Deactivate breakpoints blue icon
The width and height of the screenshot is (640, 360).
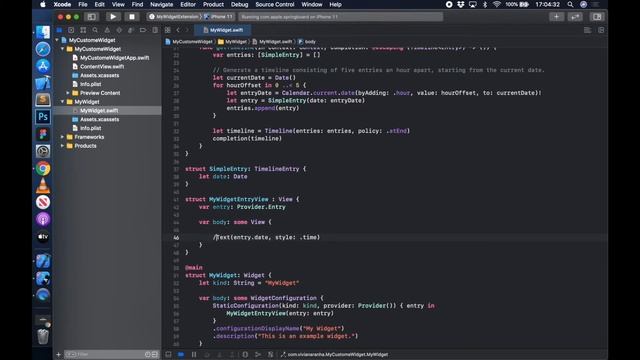pos(181,354)
